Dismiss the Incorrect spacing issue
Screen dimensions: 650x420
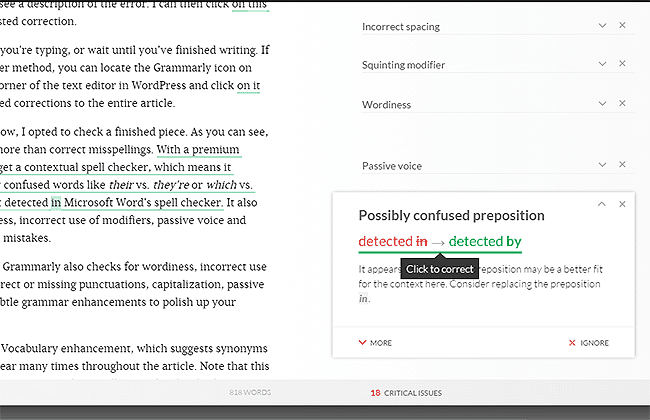point(622,25)
